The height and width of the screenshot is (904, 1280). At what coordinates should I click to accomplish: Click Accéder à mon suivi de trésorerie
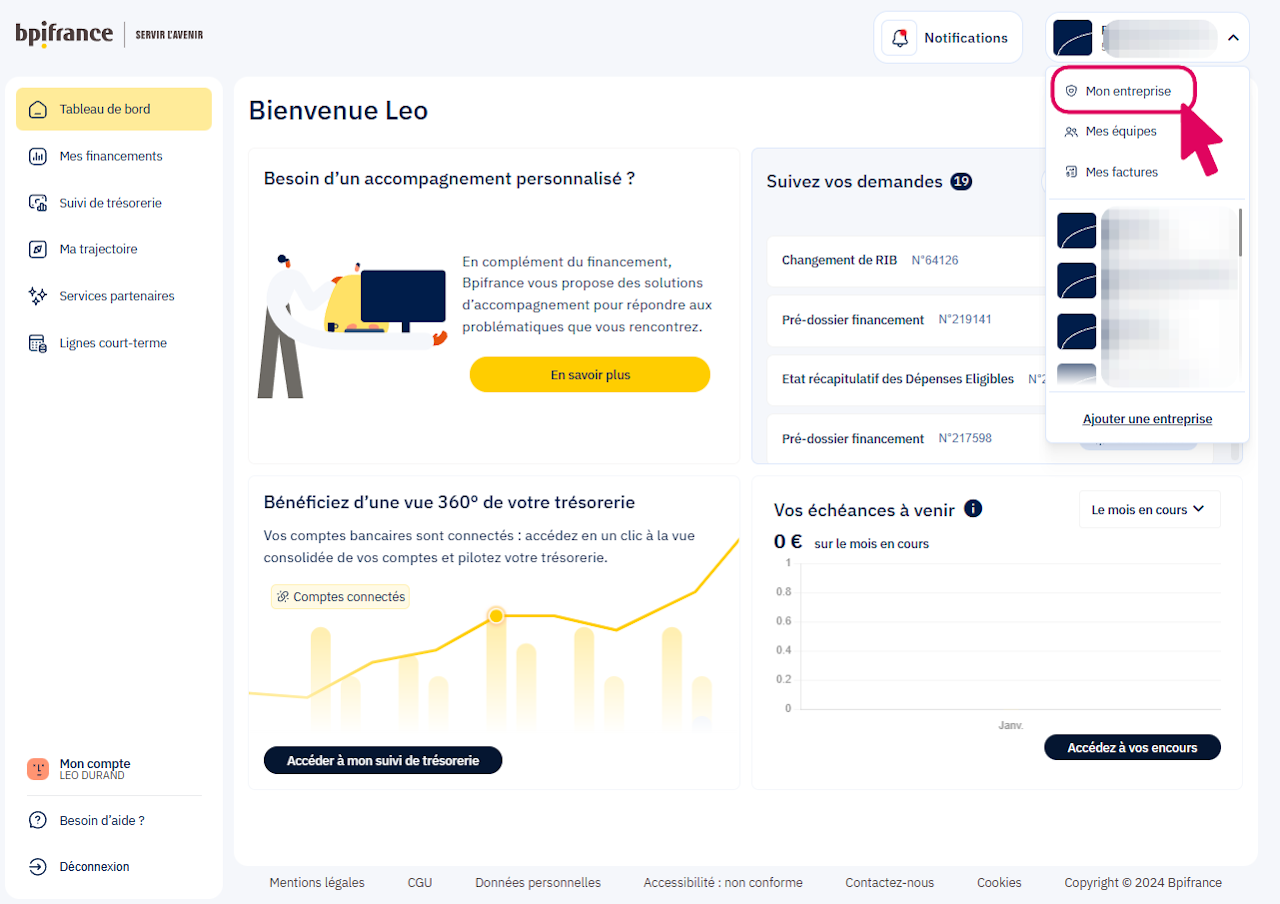point(383,760)
